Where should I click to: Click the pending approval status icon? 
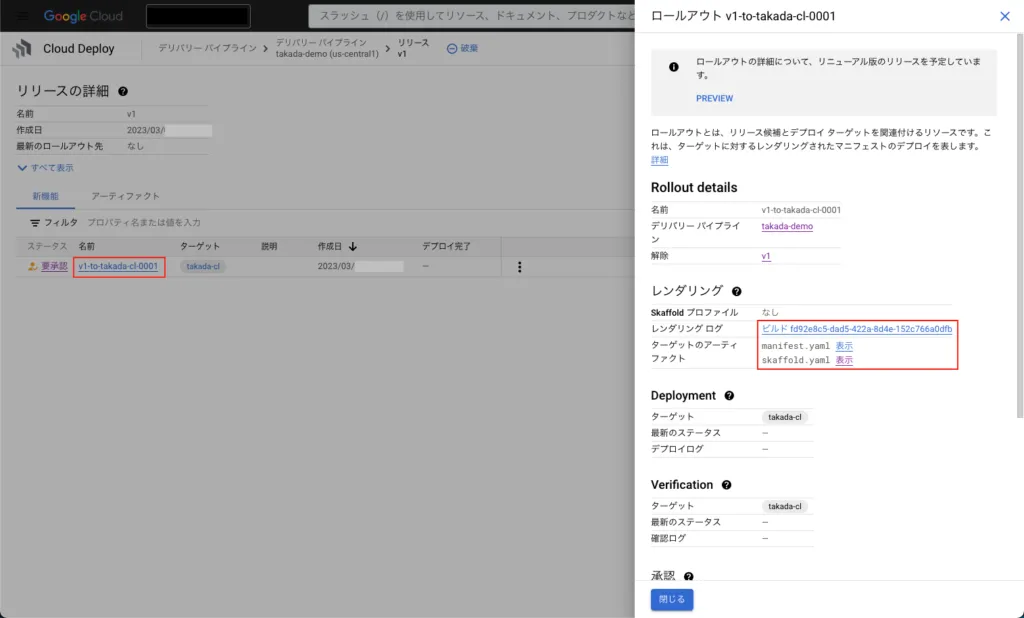tap(33, 266)
